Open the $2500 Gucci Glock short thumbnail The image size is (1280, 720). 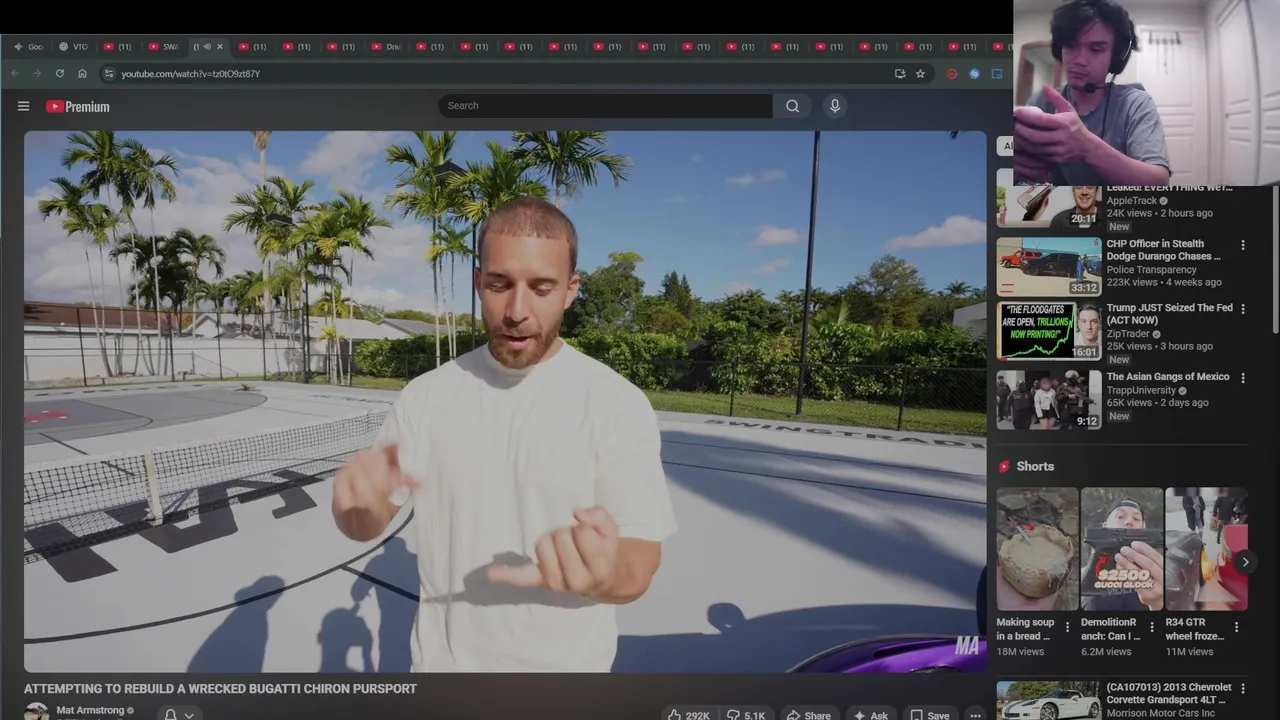[1122, 549]
